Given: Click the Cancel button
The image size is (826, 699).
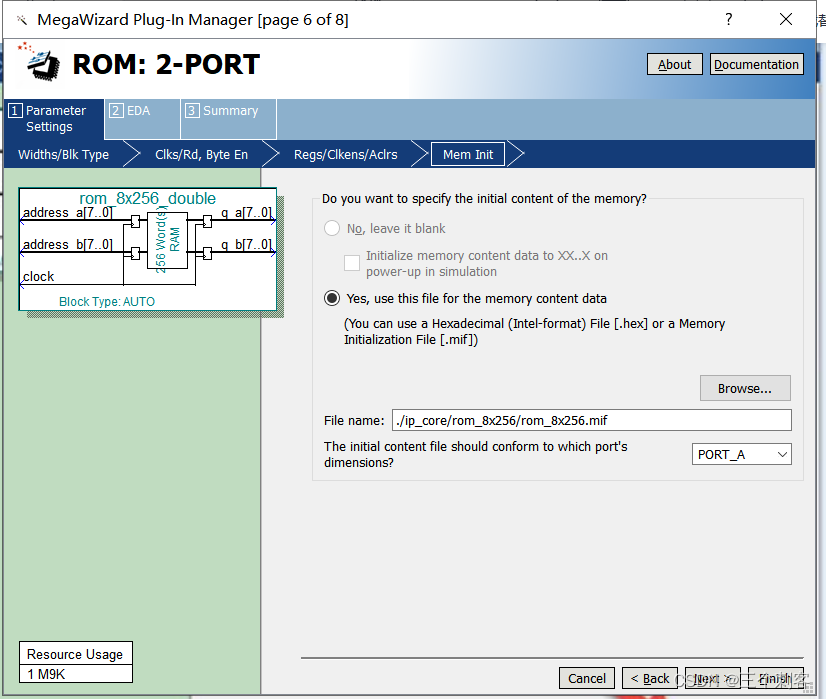Looking at the screenshot, I should pos(587,678).
